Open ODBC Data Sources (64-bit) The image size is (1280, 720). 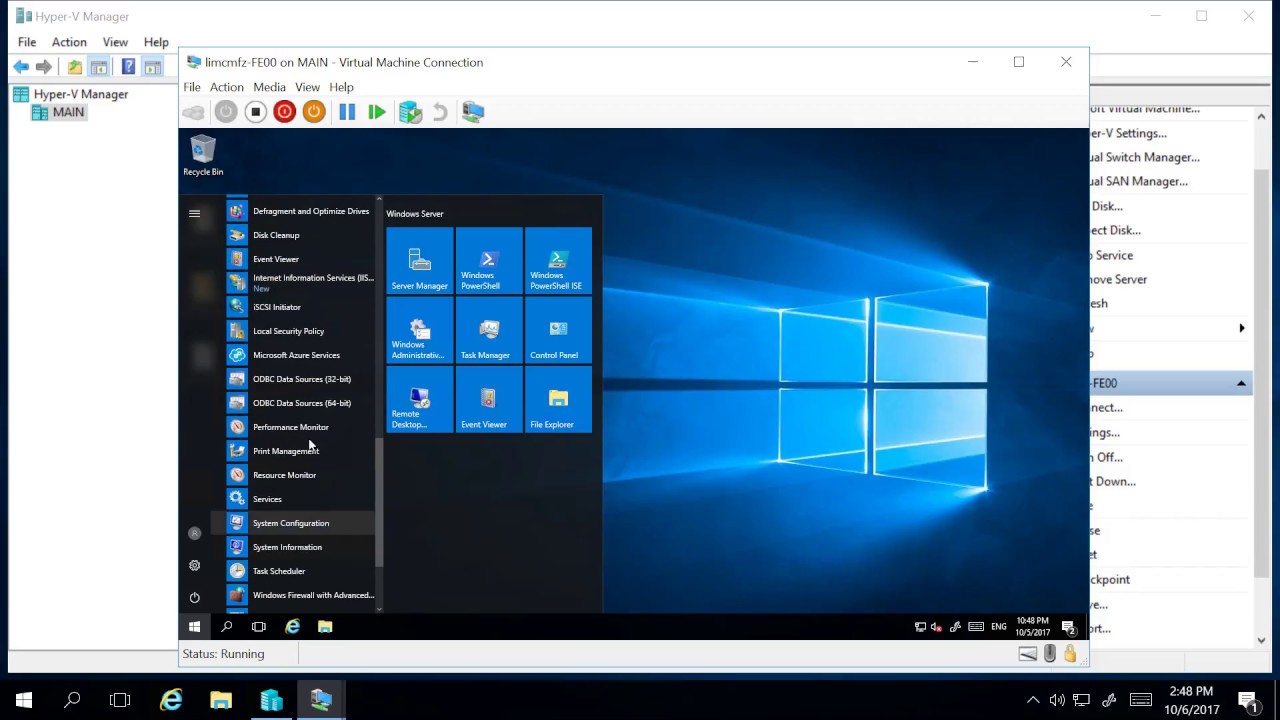pyautogui.click(x=299, y=403)
